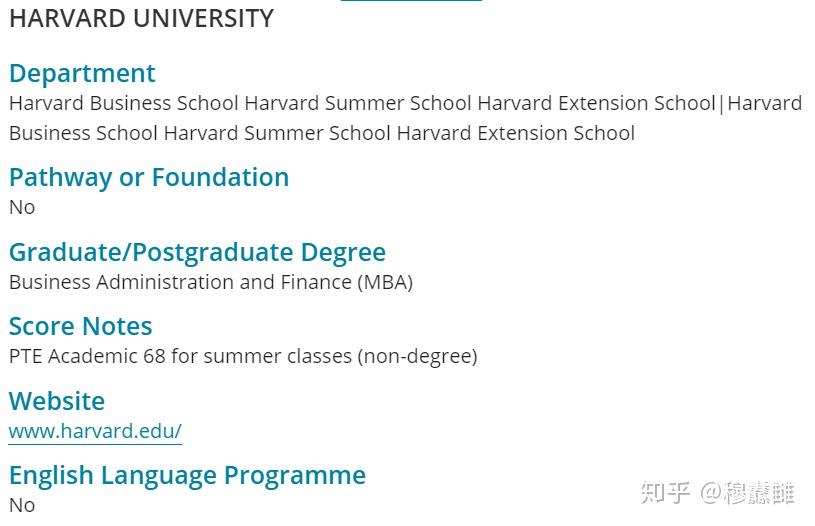Click the English Language Programme heading
The height and width of the screenshot is (526, 815).
(187, 475)
